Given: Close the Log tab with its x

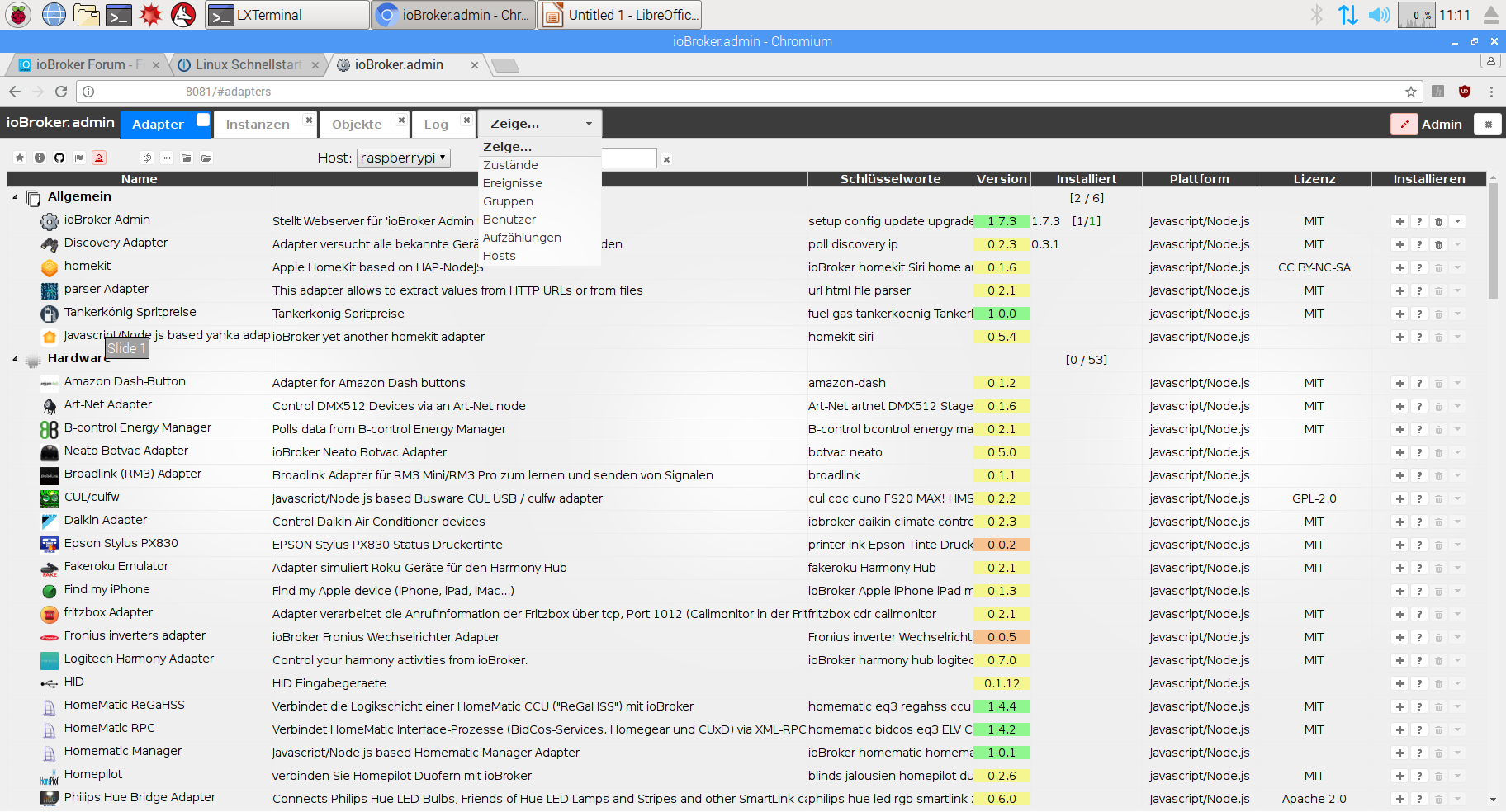Looking at the screenshot, I should [x=466, y=120].
